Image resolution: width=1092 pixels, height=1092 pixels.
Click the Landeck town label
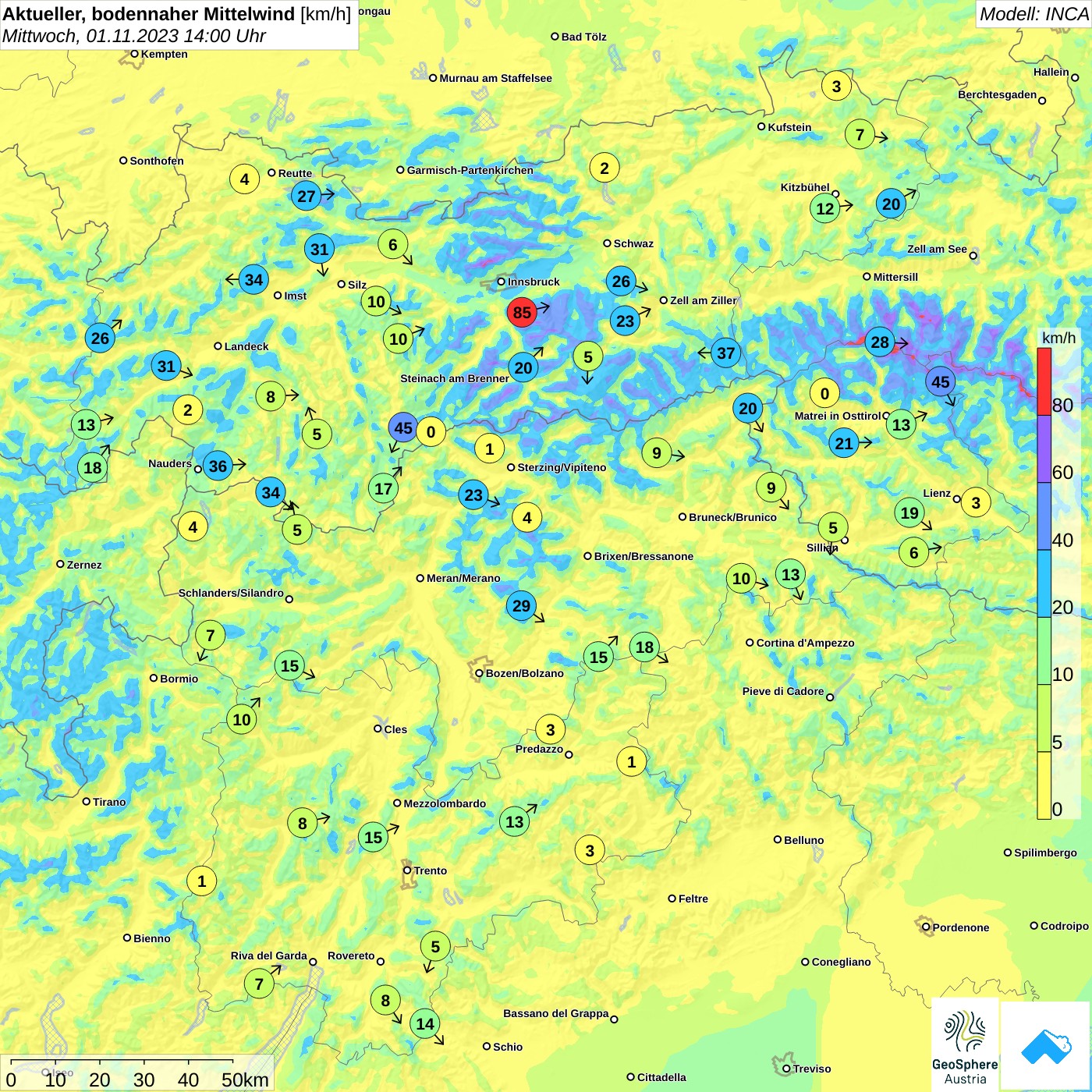tap(246, 346)
